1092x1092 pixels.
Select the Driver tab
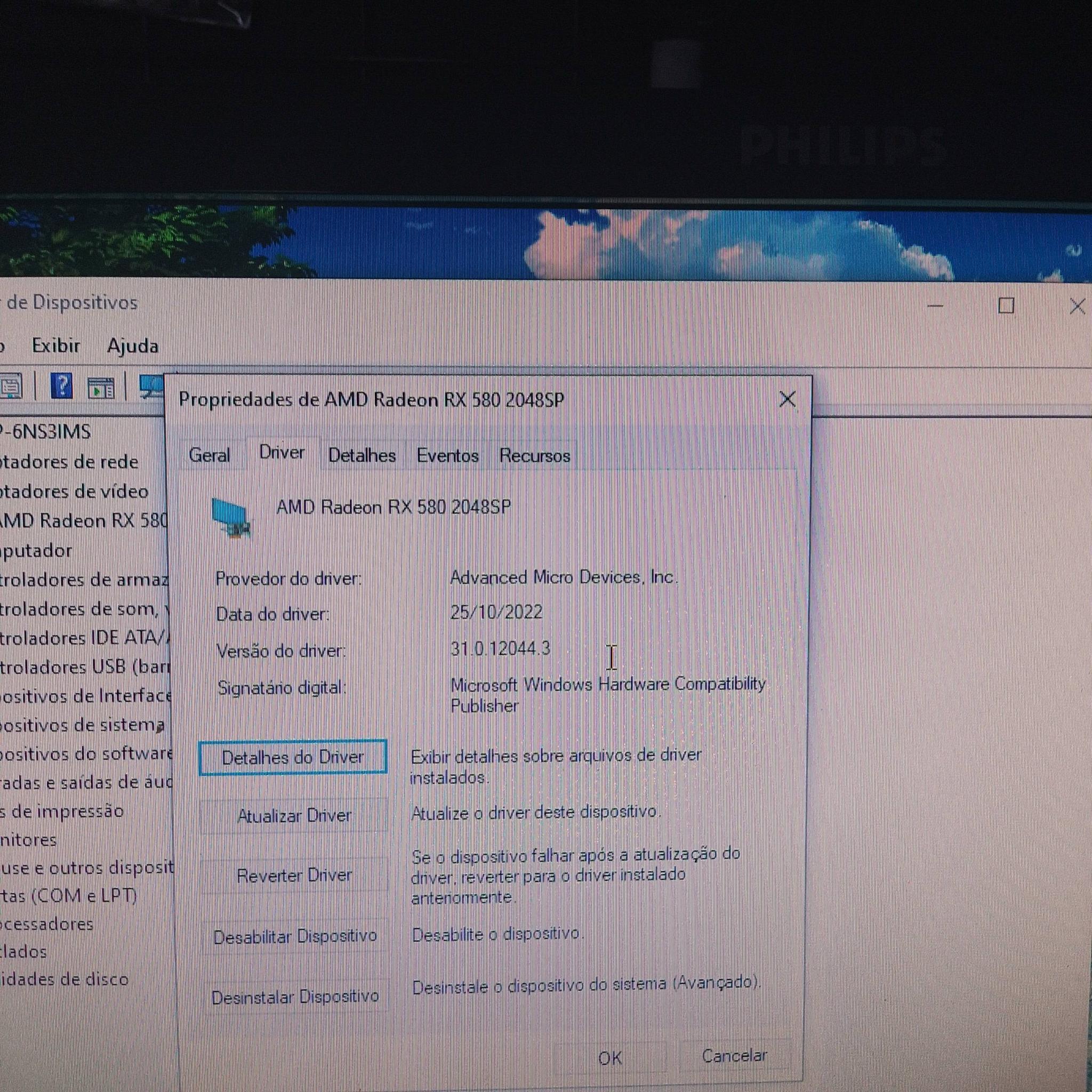[282, 453]
